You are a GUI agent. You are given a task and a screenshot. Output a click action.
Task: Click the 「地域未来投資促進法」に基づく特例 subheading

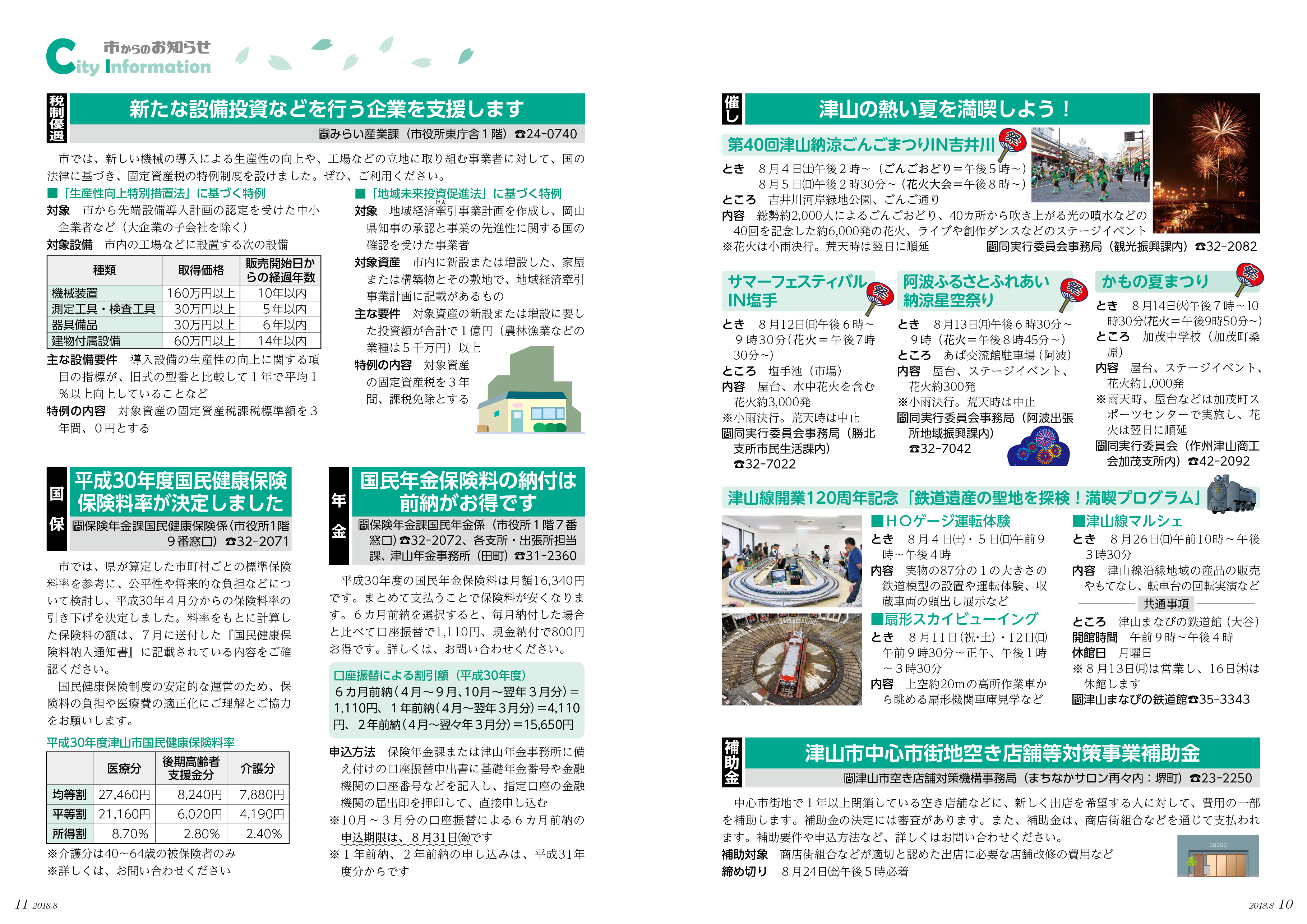[x=458, y=194]
